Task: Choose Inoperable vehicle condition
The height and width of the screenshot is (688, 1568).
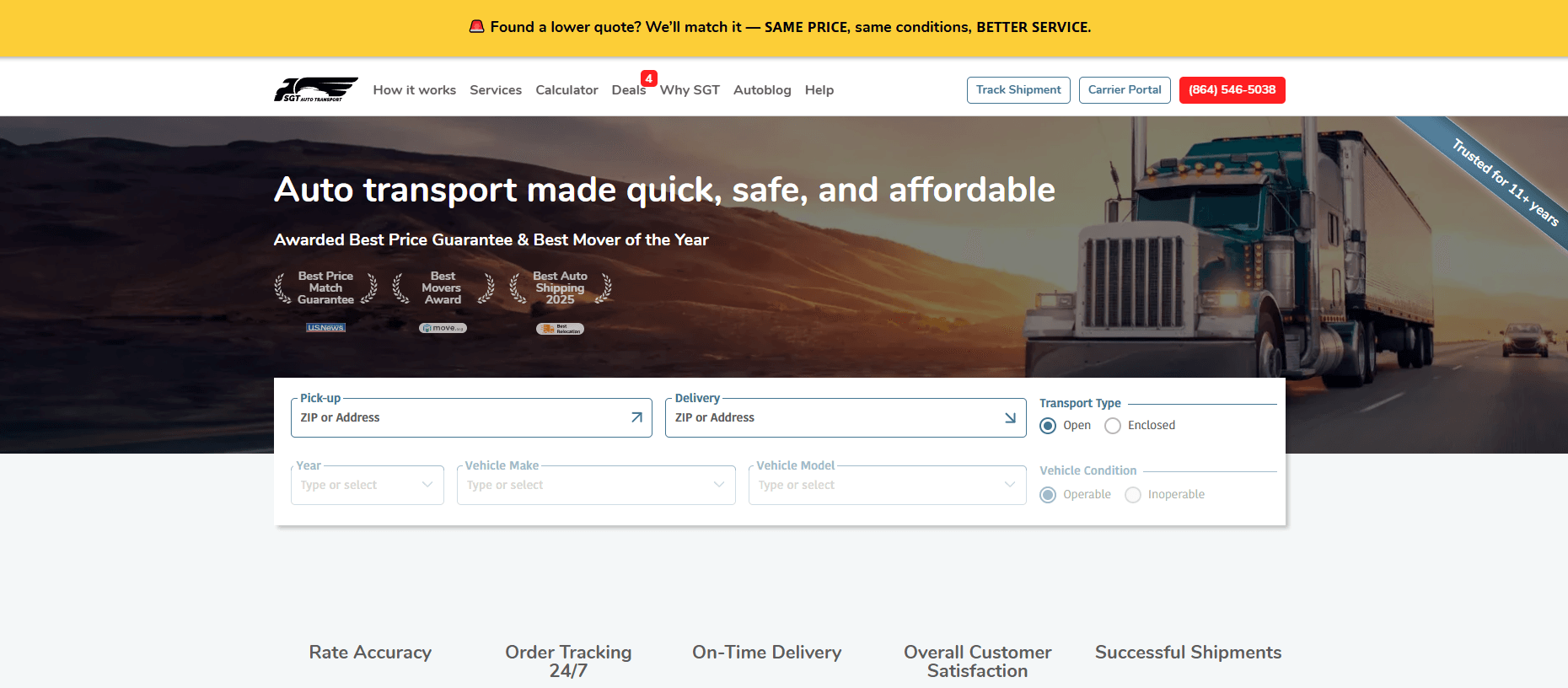Action: point(1133,495)
